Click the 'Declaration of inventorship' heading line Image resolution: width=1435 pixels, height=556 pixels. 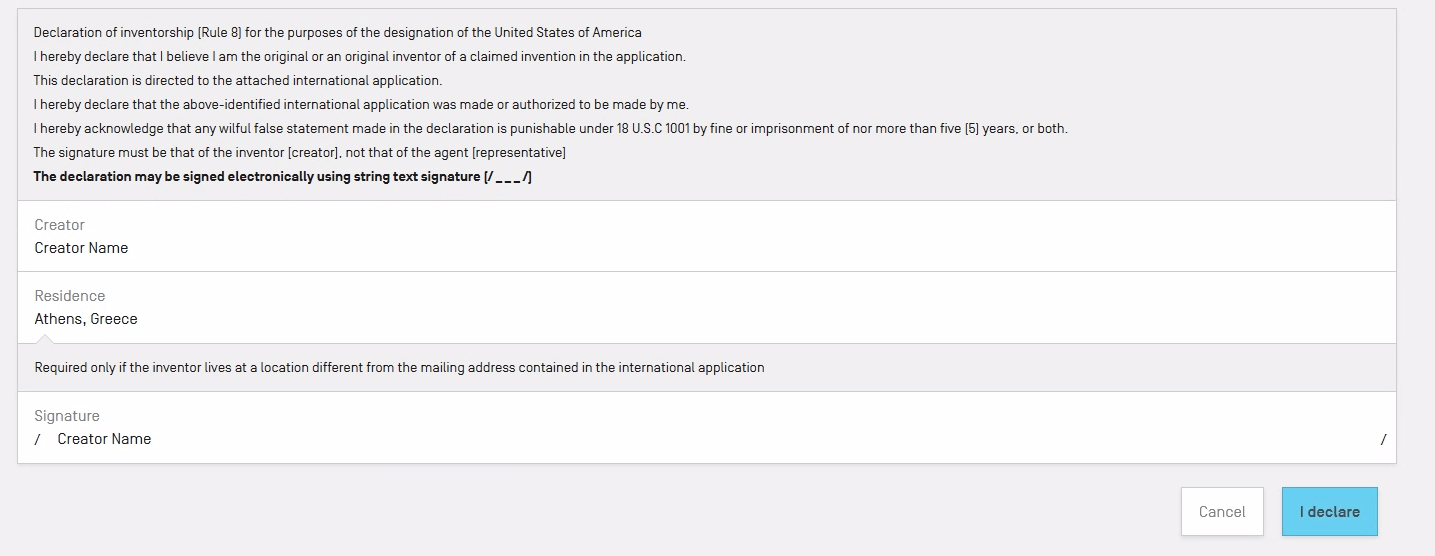[337, 33]
